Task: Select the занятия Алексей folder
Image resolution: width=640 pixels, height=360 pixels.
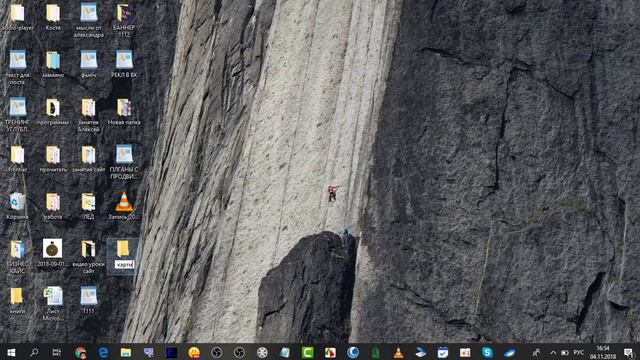Action: (x=89, y=115)
